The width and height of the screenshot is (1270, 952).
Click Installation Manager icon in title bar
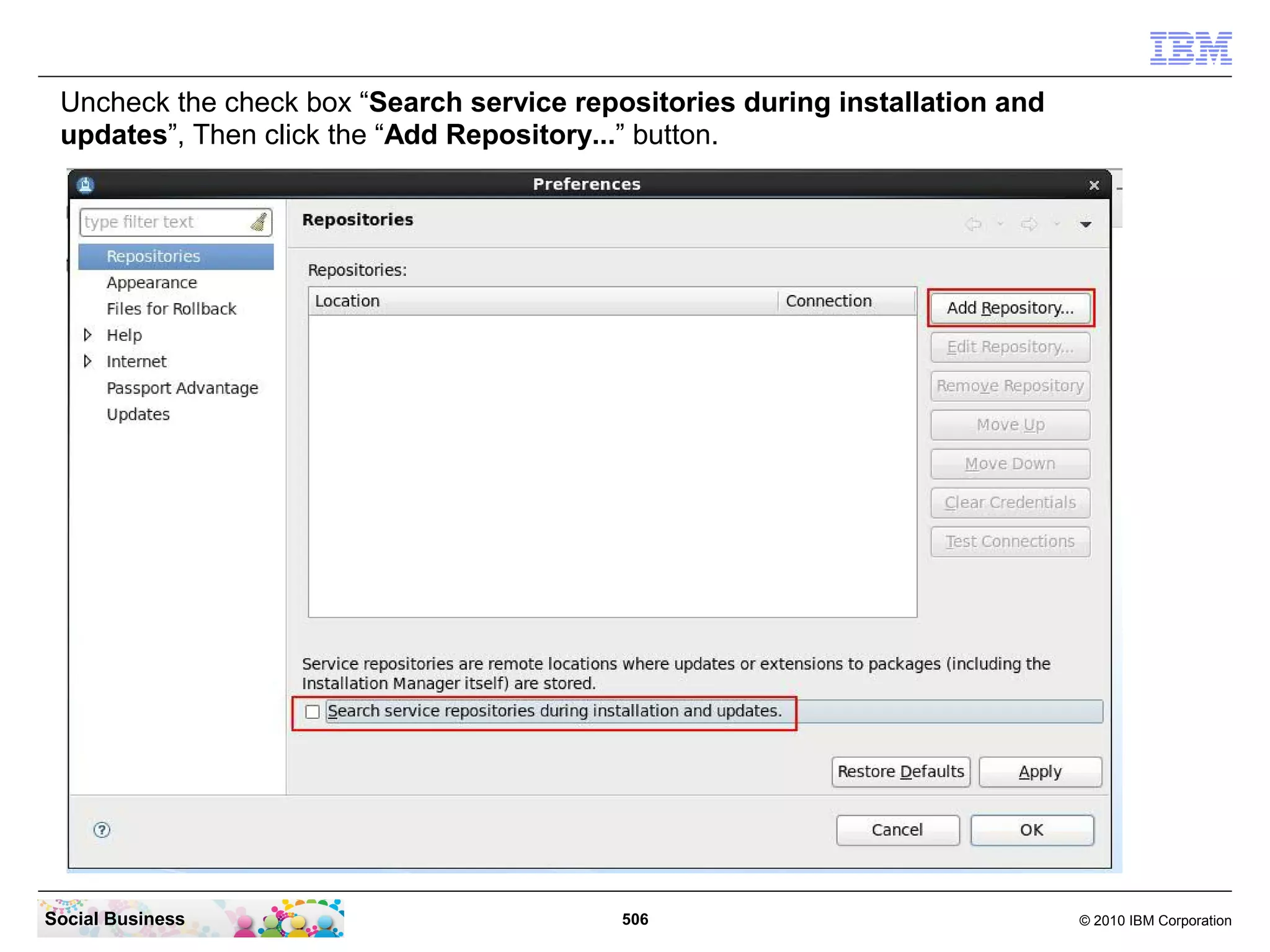pyautogui.click(x=86, y=185)
